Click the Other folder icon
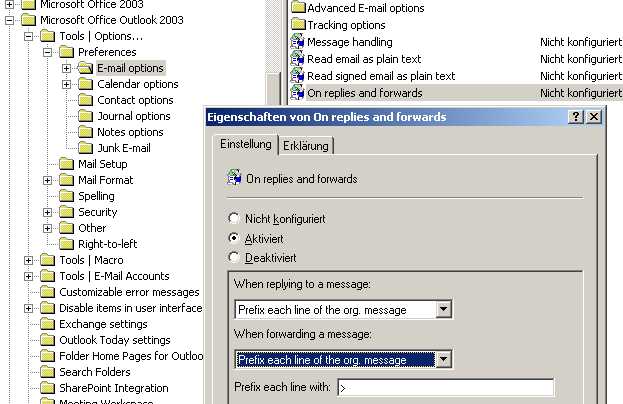The image size is (623, 404). 66,228
